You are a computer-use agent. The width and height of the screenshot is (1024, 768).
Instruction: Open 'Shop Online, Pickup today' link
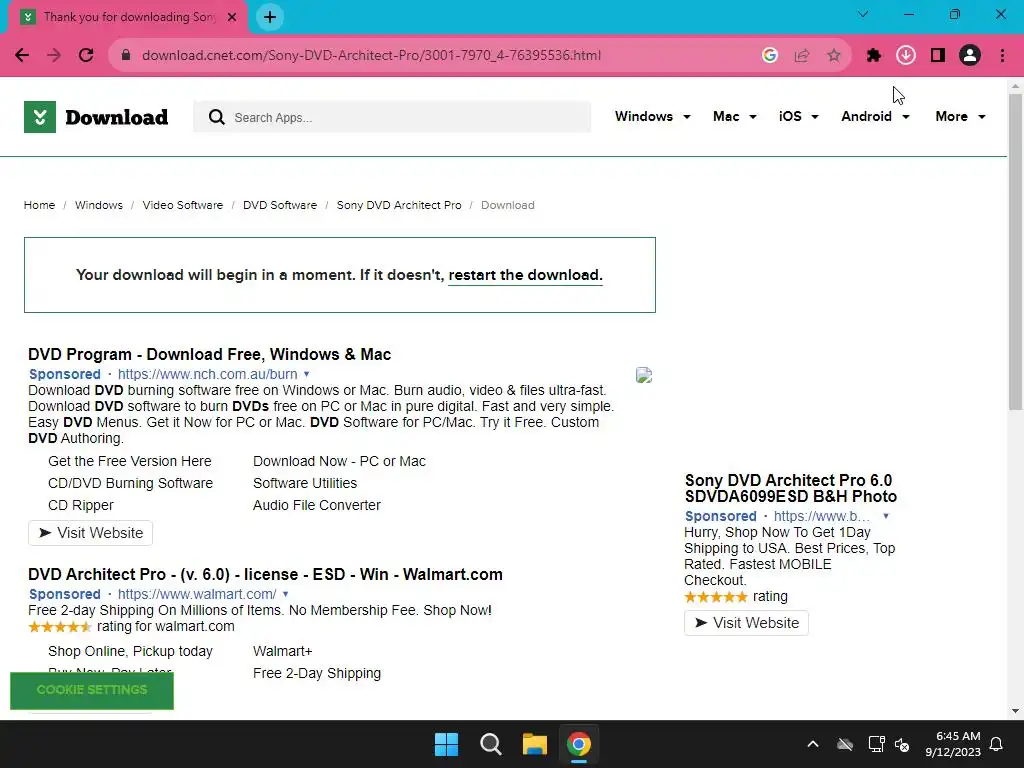click(131, 651)
